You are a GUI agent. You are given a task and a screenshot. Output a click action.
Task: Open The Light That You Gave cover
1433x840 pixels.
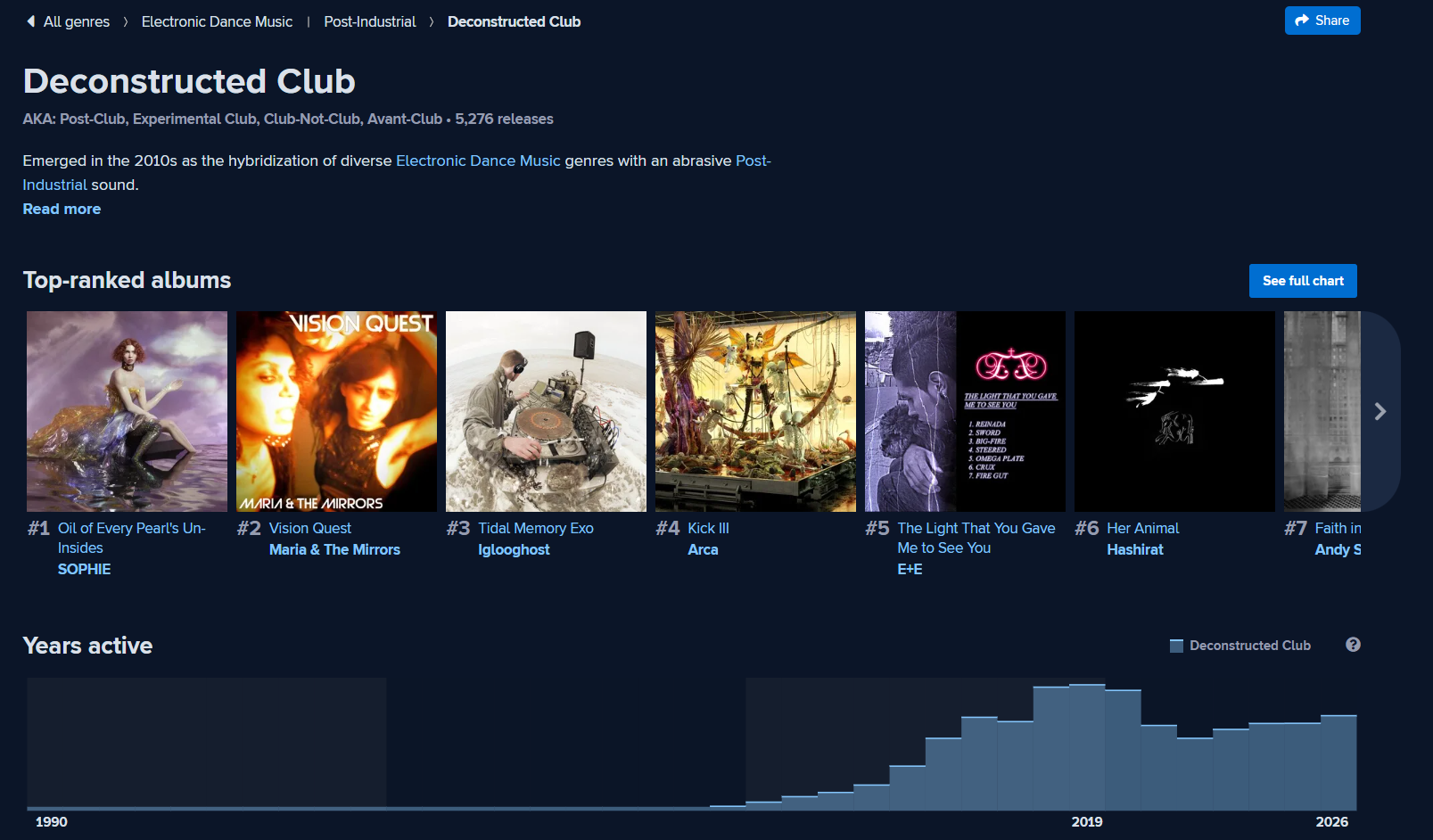click(965, 411)
